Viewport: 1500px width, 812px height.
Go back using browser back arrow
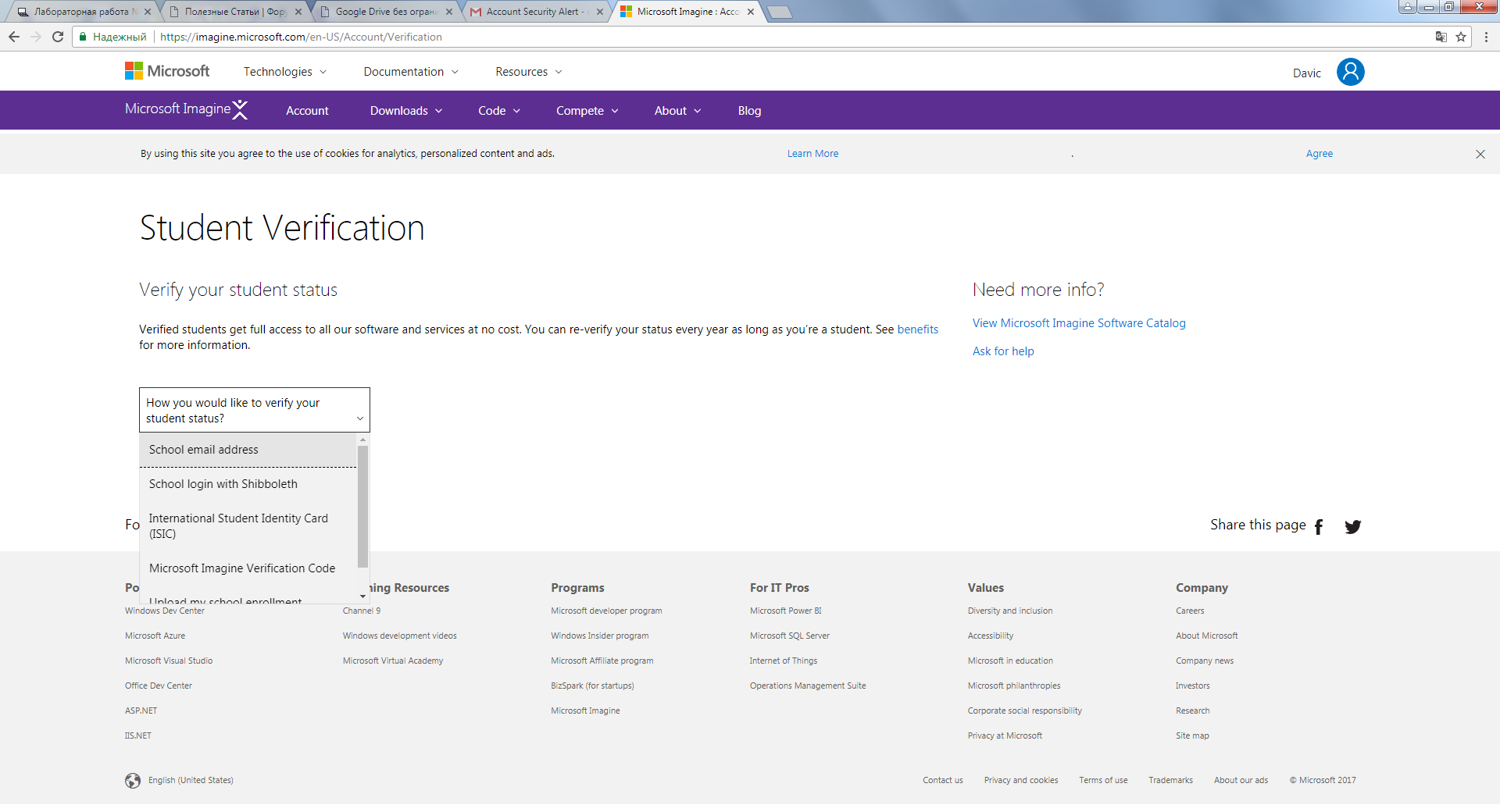coord(14,37)
